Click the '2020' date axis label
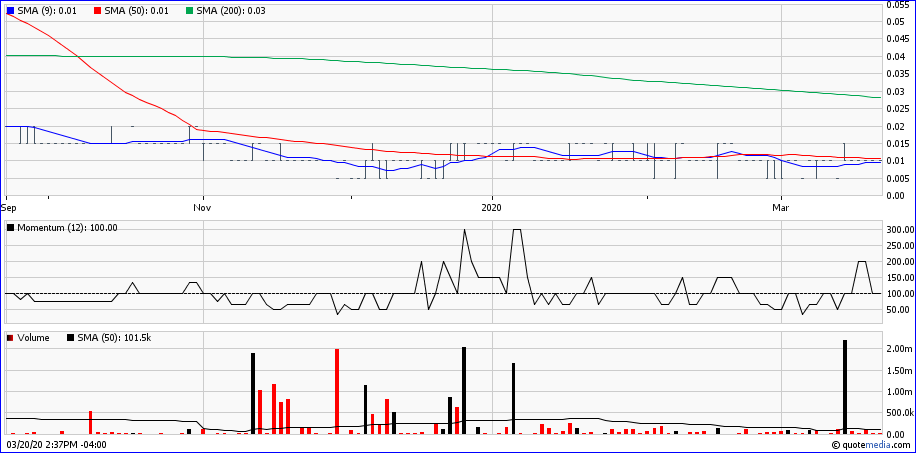The image size is (916, 453). tap(492, 208)
